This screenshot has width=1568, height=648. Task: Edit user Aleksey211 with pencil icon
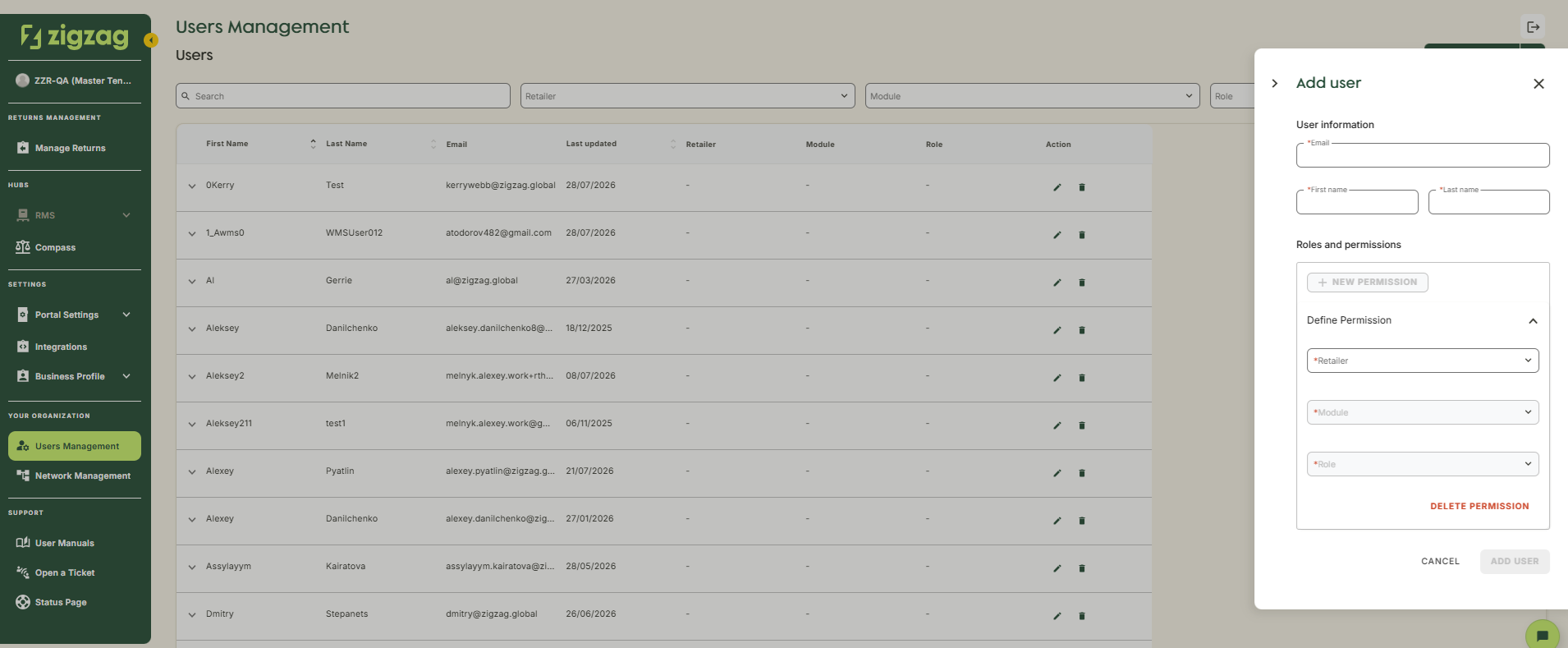point(1057,425)
